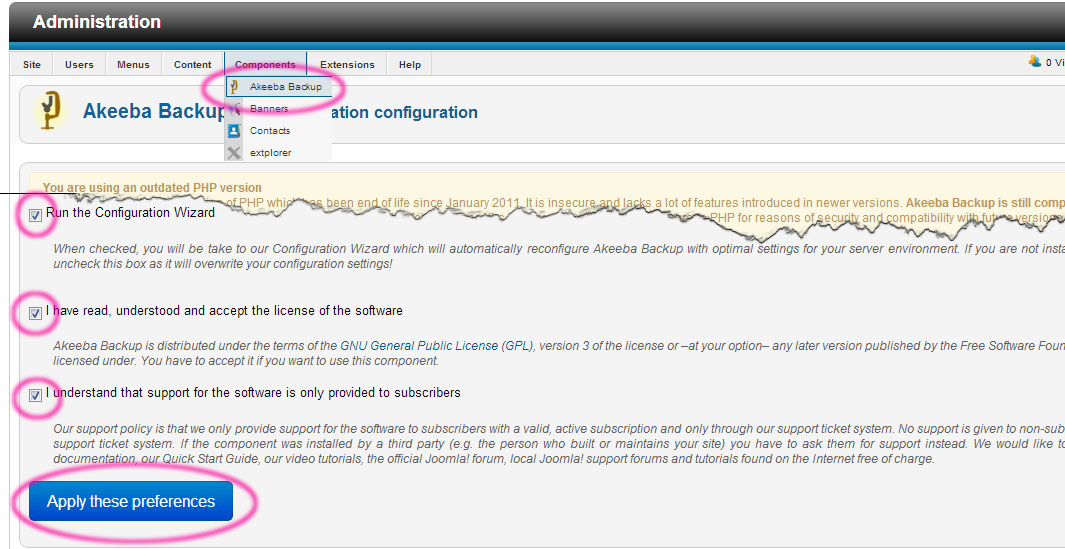Click the Administration header title
The image size is (1065, 549).
[x=97, y=22]
